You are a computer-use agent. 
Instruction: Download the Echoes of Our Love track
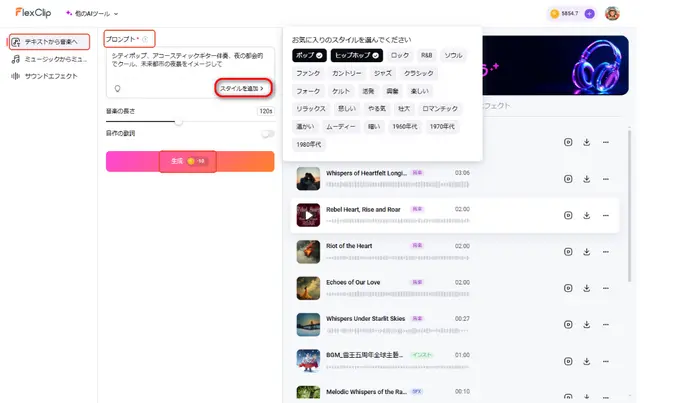pyautogui.click(x=587, y=288)
